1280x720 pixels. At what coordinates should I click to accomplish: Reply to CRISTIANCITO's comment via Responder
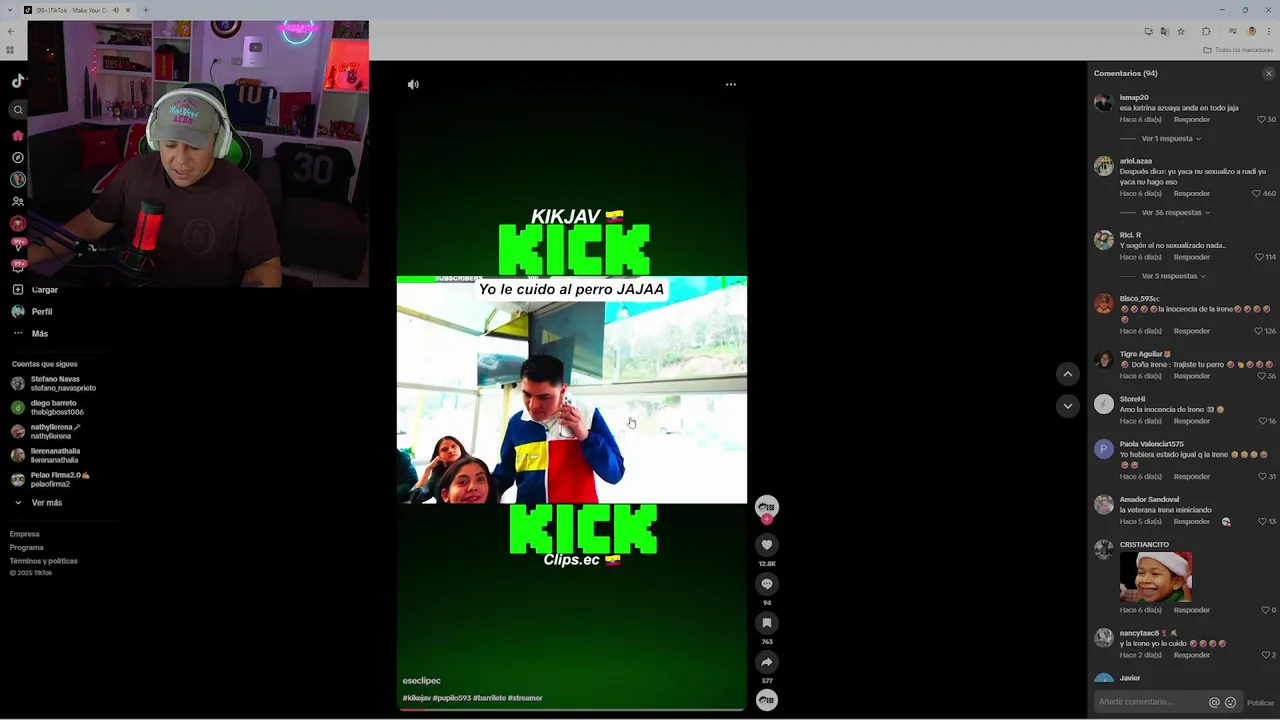click(x=1192, y=610)
